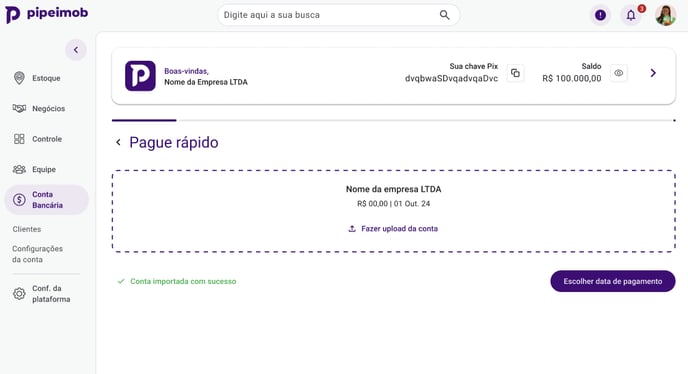
Task: Collapse the sidebar with chevron button
Action: tap(76, 50)
